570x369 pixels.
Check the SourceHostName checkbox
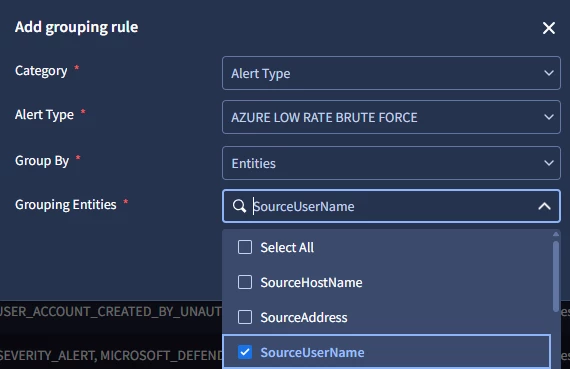pos(245,282)
